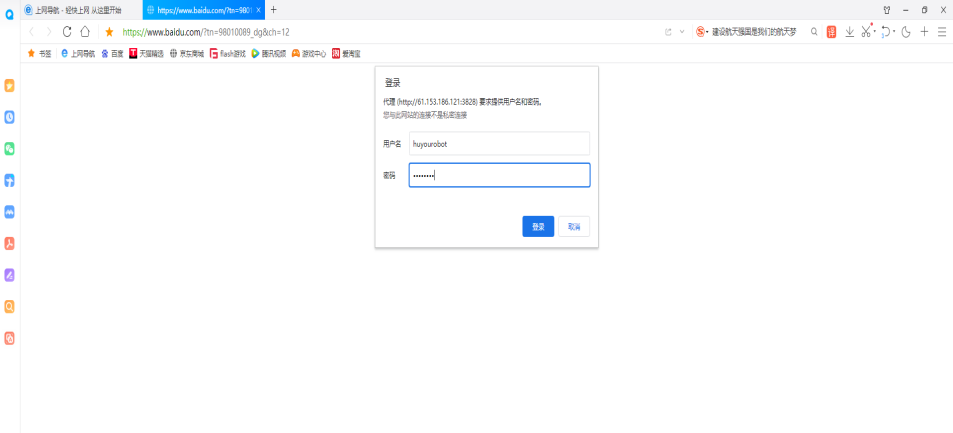Open the red PDF sidebar icon

pos(9,244)
